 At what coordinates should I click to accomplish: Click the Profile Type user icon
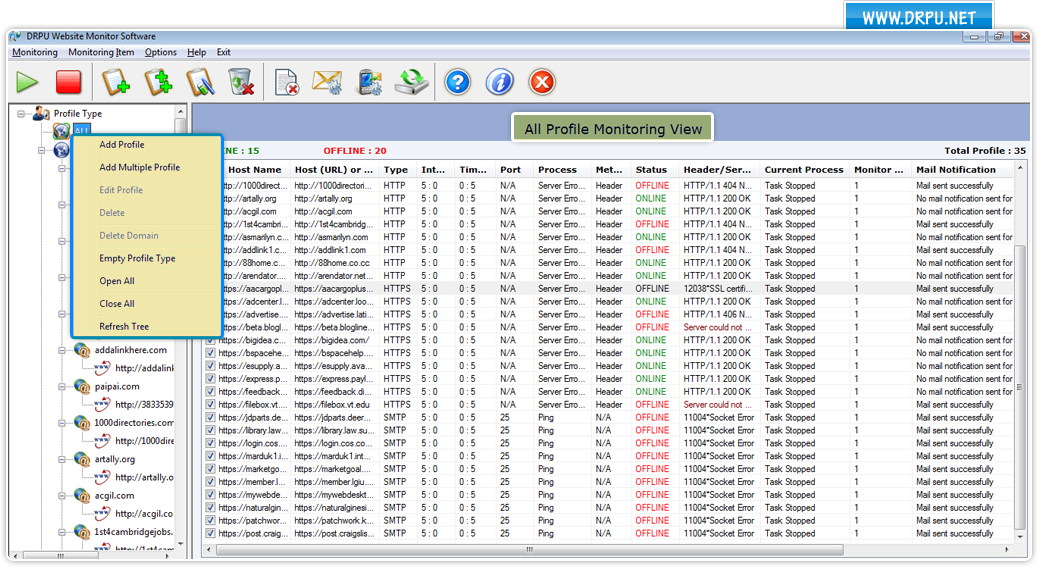(x=42, y=113)
